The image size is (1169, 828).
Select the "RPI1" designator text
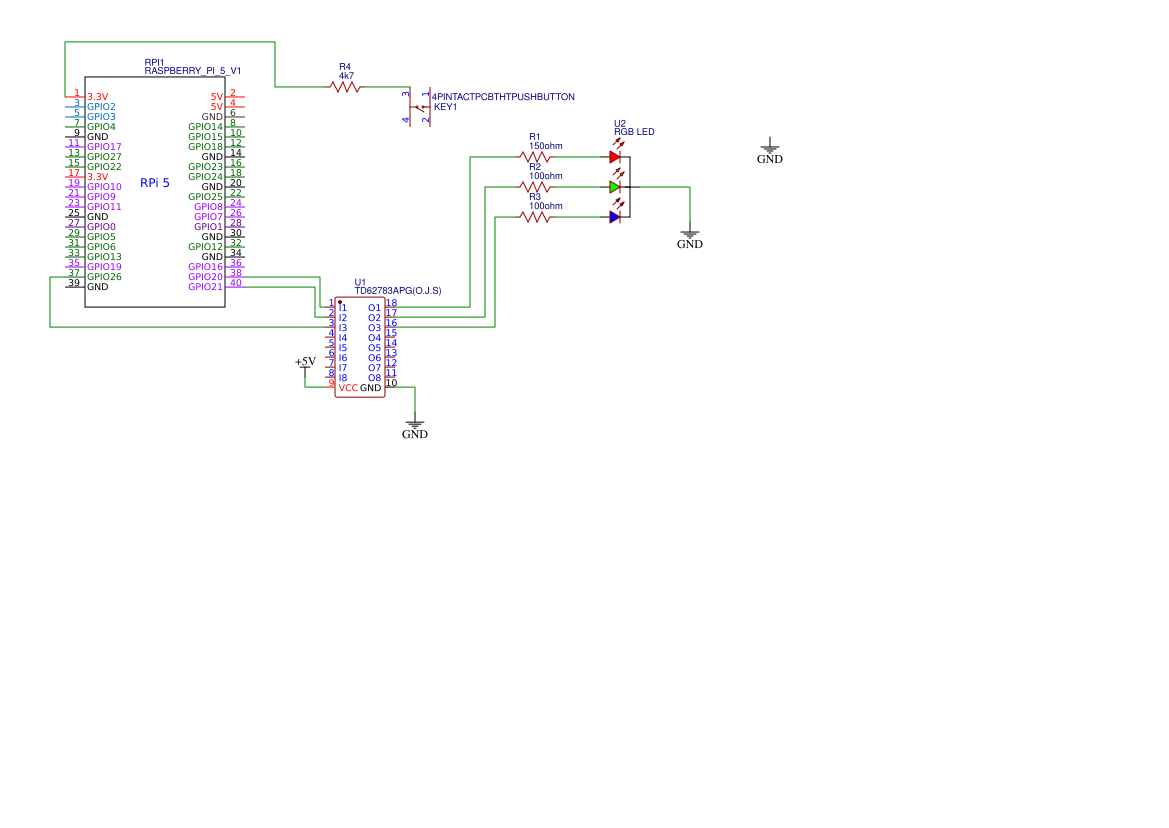tap(154, 63)
